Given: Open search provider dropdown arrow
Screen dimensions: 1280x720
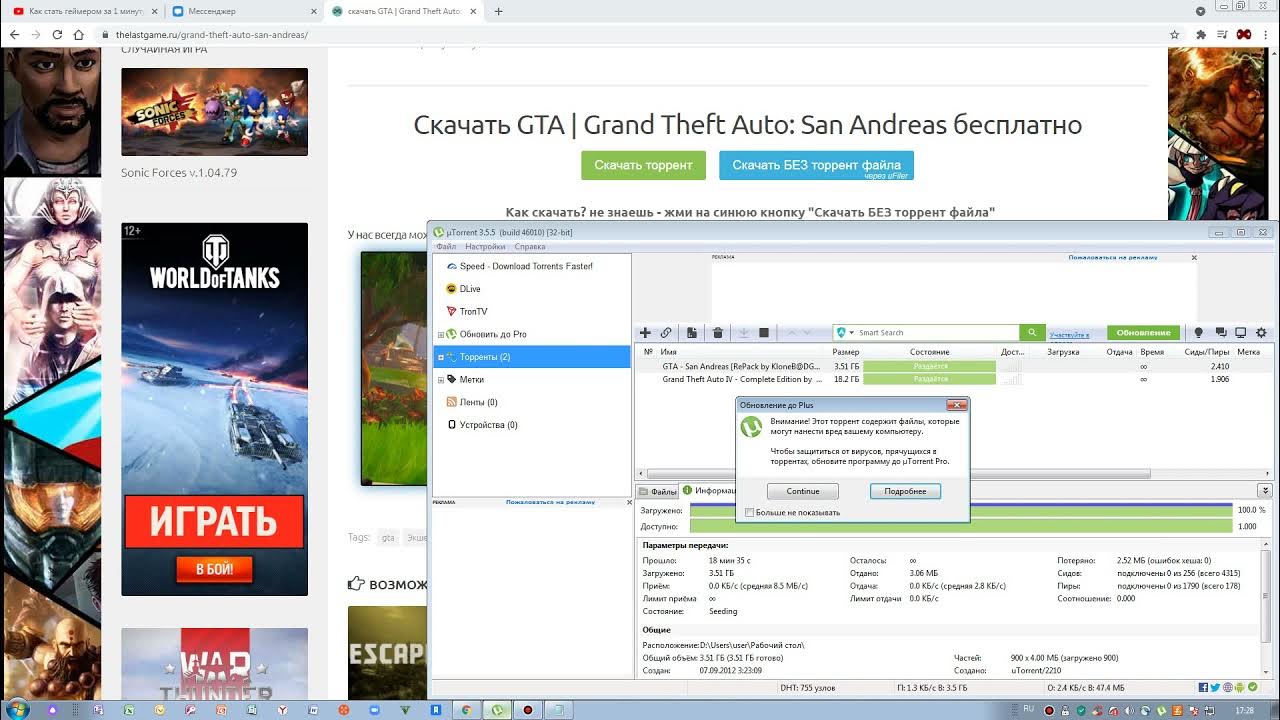Looking at the screenshot, I should click(852, 333).
